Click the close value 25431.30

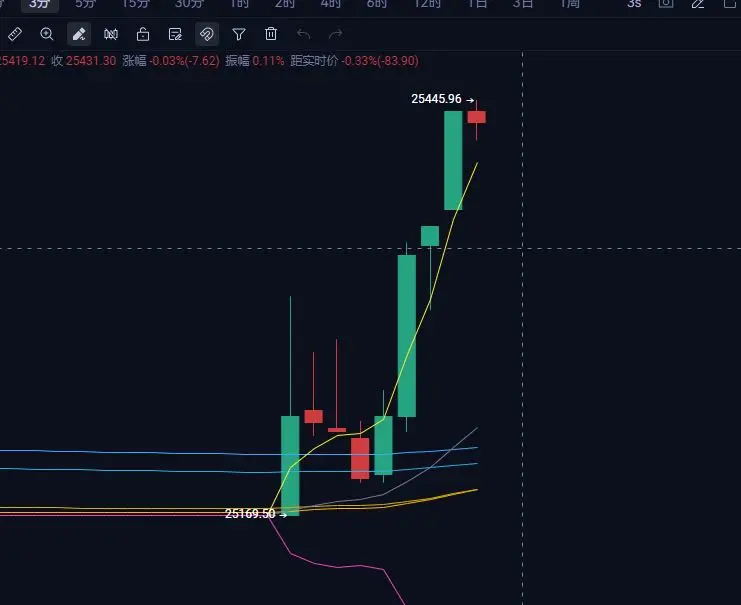pyautogui.click(x=91, y=61)
